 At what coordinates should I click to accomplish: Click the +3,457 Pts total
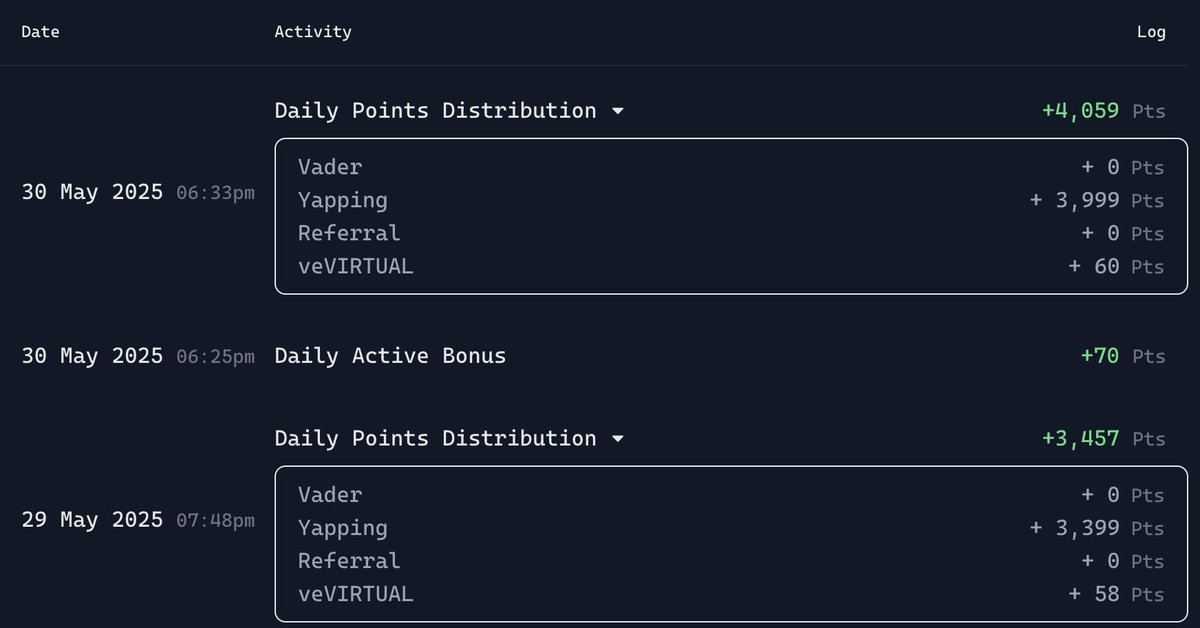coord(1103,439)
